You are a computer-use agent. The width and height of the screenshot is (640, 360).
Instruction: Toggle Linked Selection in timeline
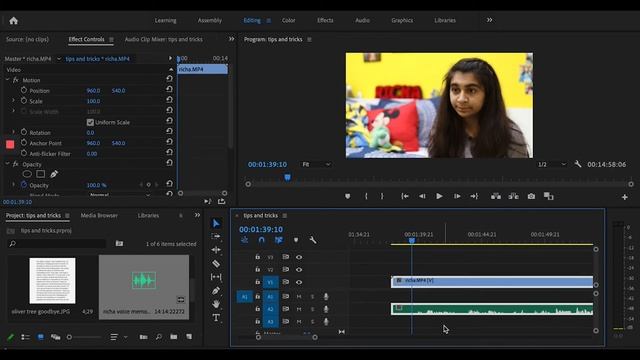(279, 240)
